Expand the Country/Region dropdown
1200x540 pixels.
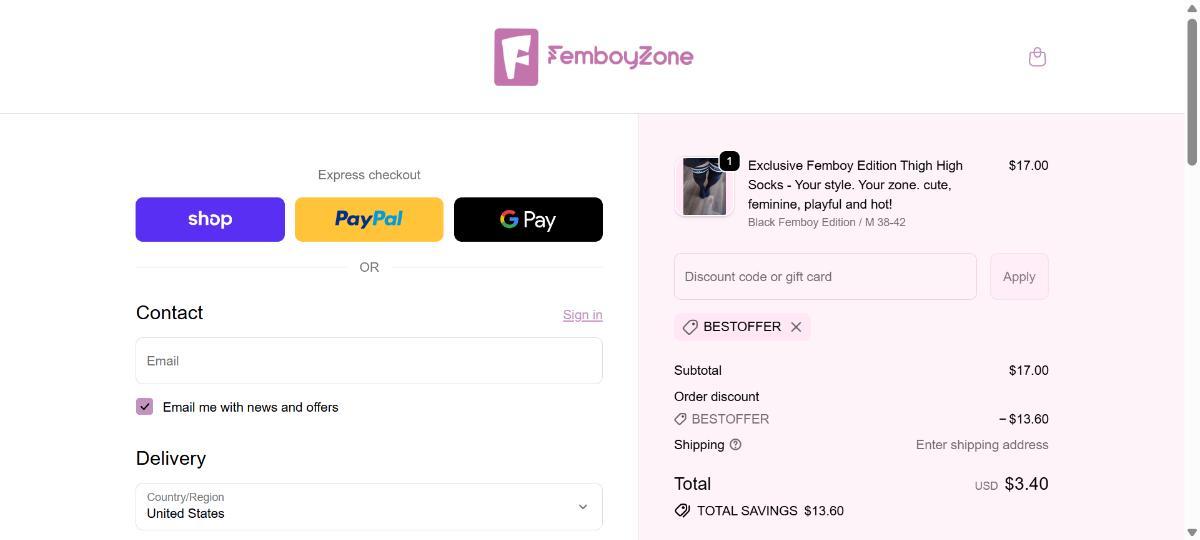(x=368, y=506)
